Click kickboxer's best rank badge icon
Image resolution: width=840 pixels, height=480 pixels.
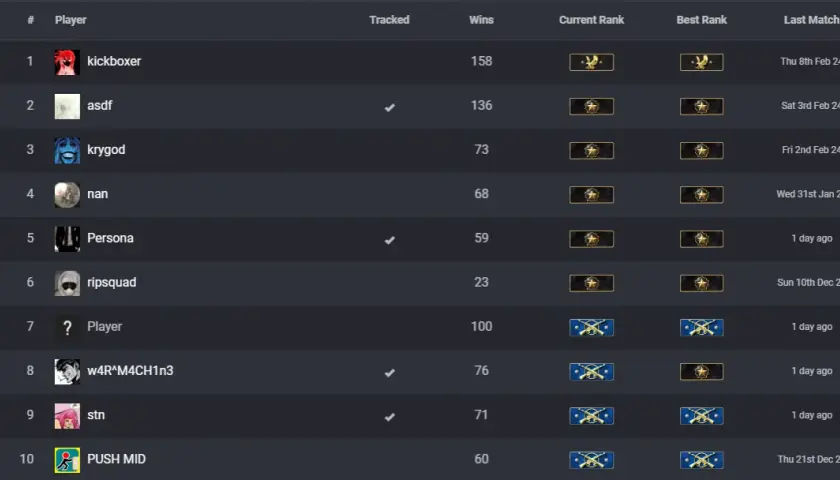702,62
